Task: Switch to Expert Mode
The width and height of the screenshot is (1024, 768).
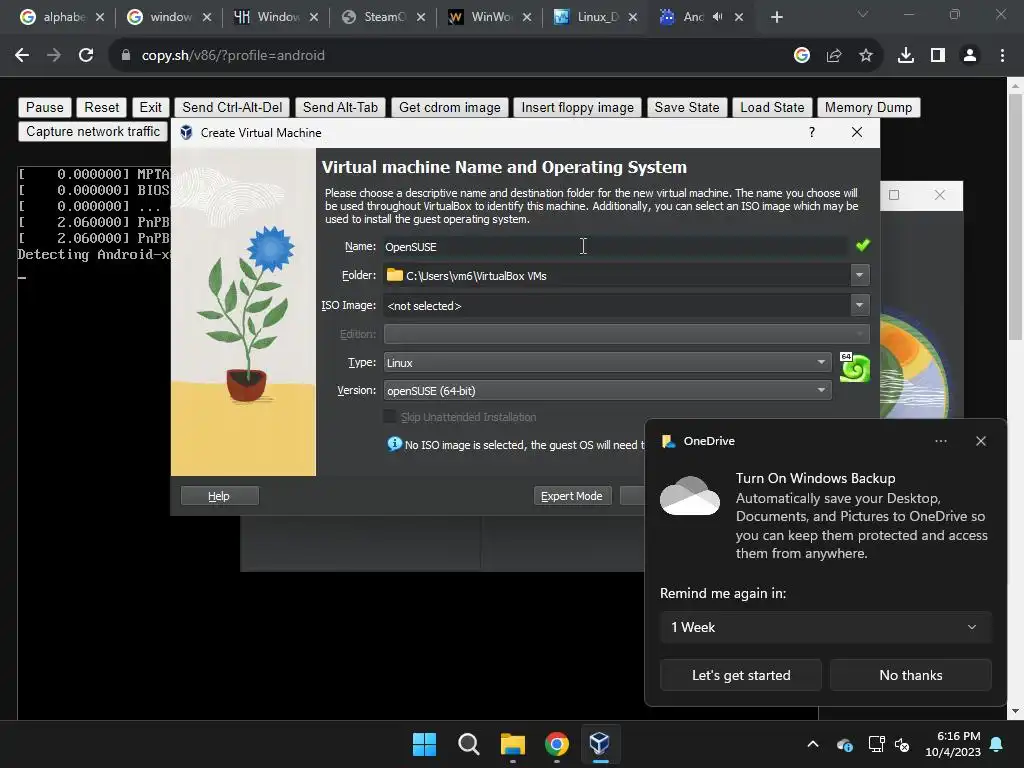Action: 571,496
